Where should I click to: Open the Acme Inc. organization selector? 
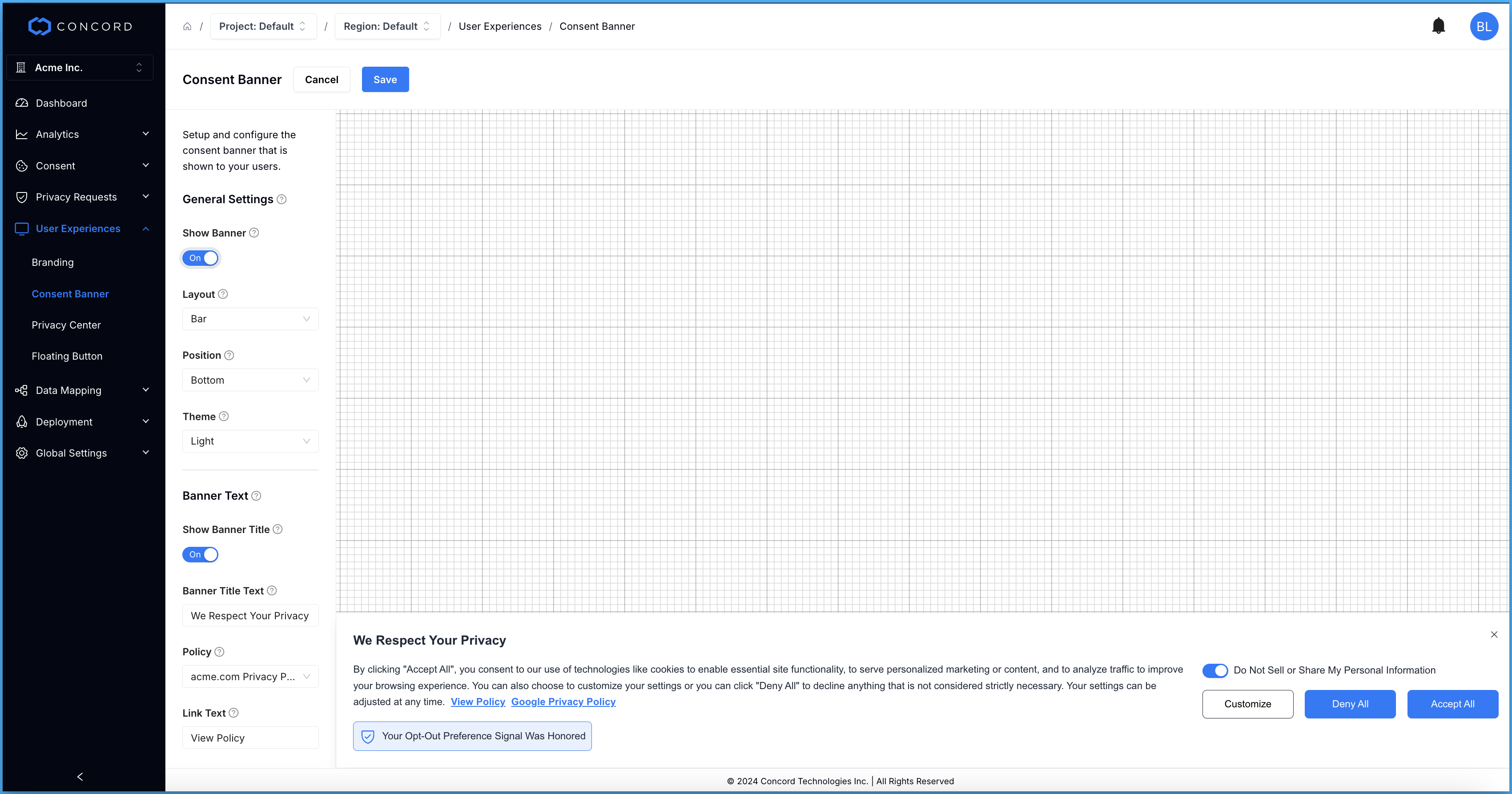80,68
